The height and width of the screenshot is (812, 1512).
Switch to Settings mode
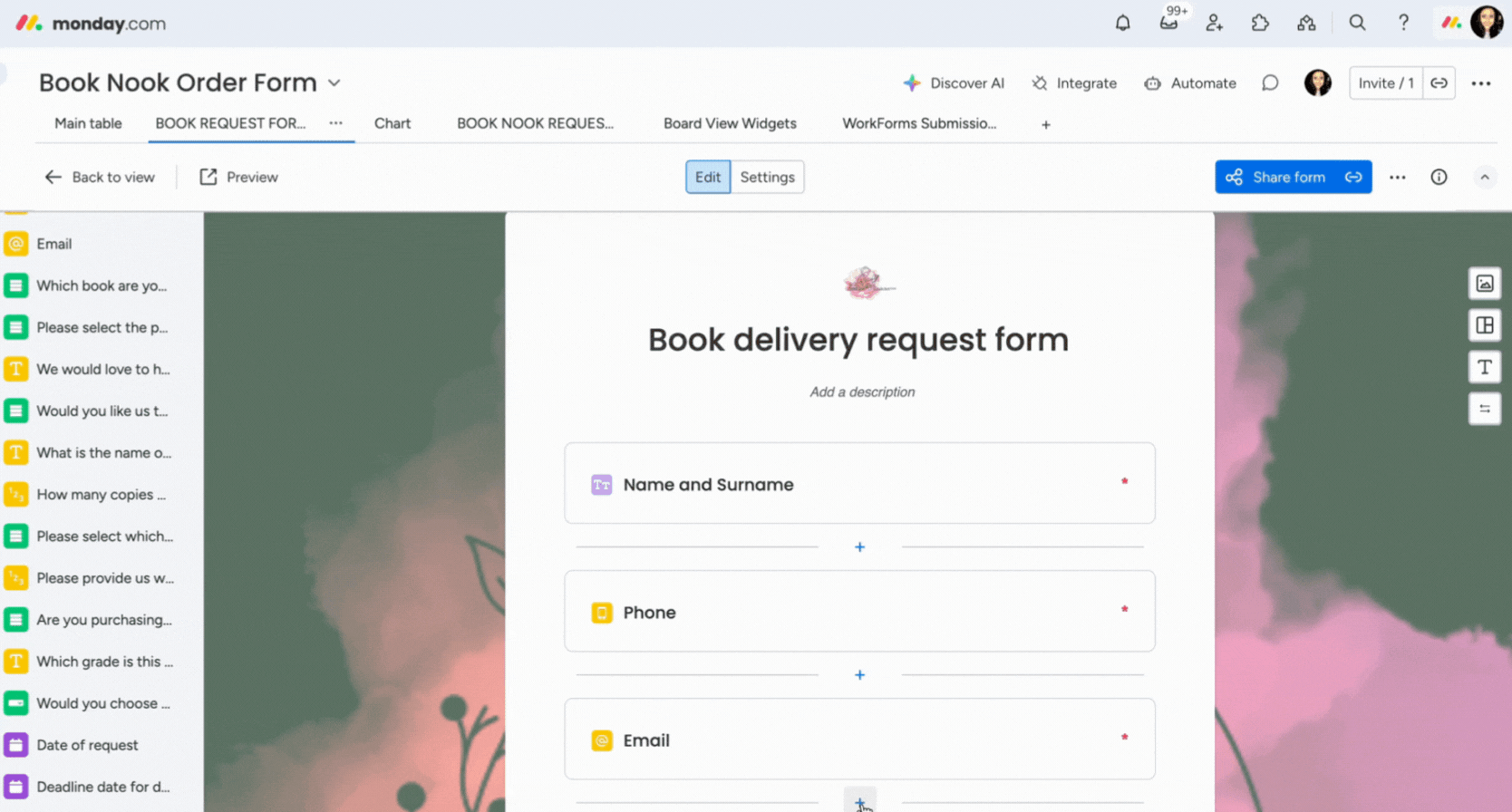point(767,177)
